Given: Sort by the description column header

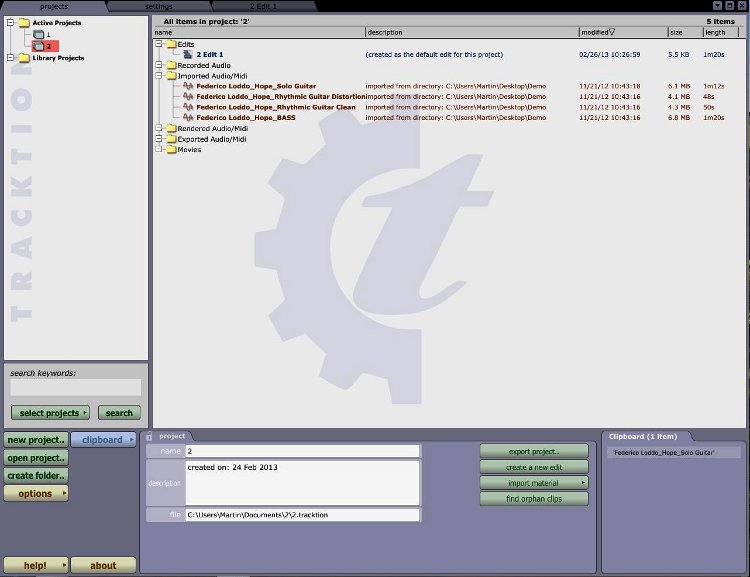Looking at the screenshot, I should pyautogui.click(x=472, y=33).
